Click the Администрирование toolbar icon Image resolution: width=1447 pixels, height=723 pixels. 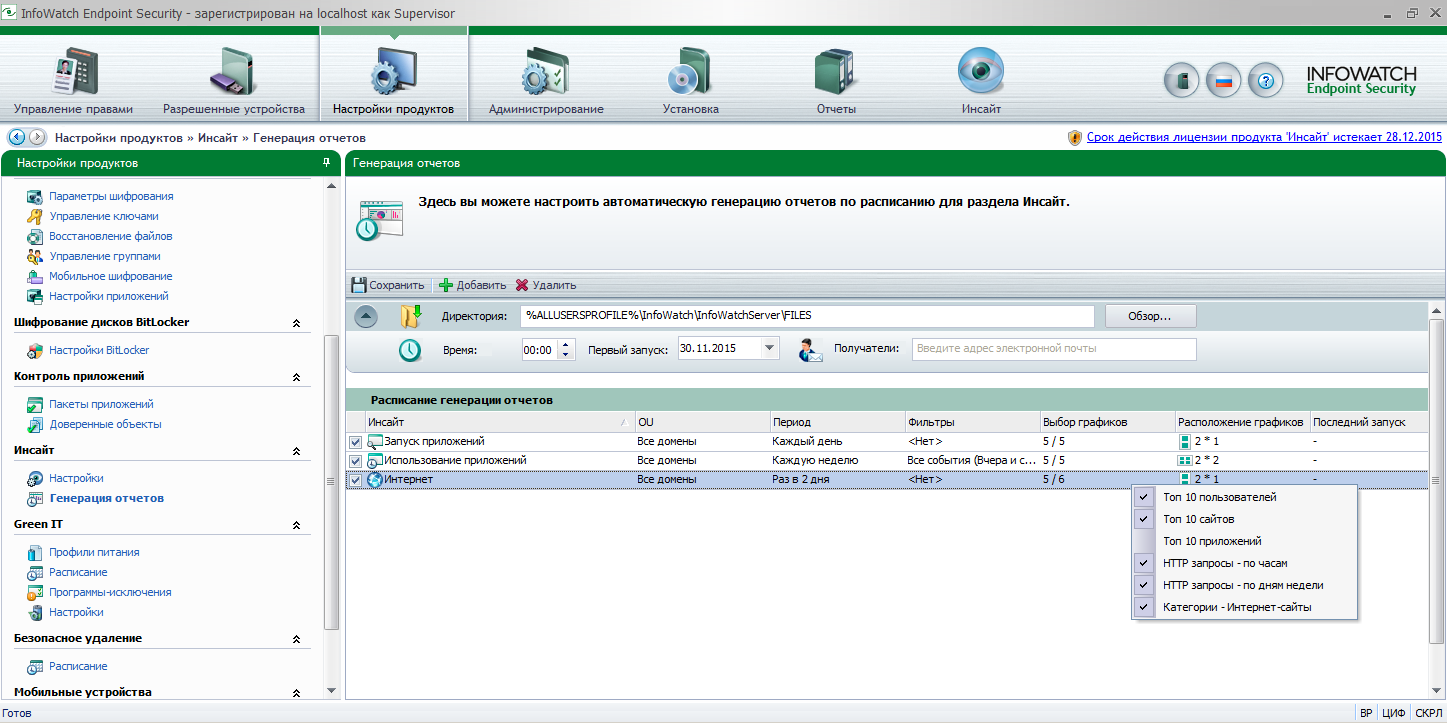(545, 74)
